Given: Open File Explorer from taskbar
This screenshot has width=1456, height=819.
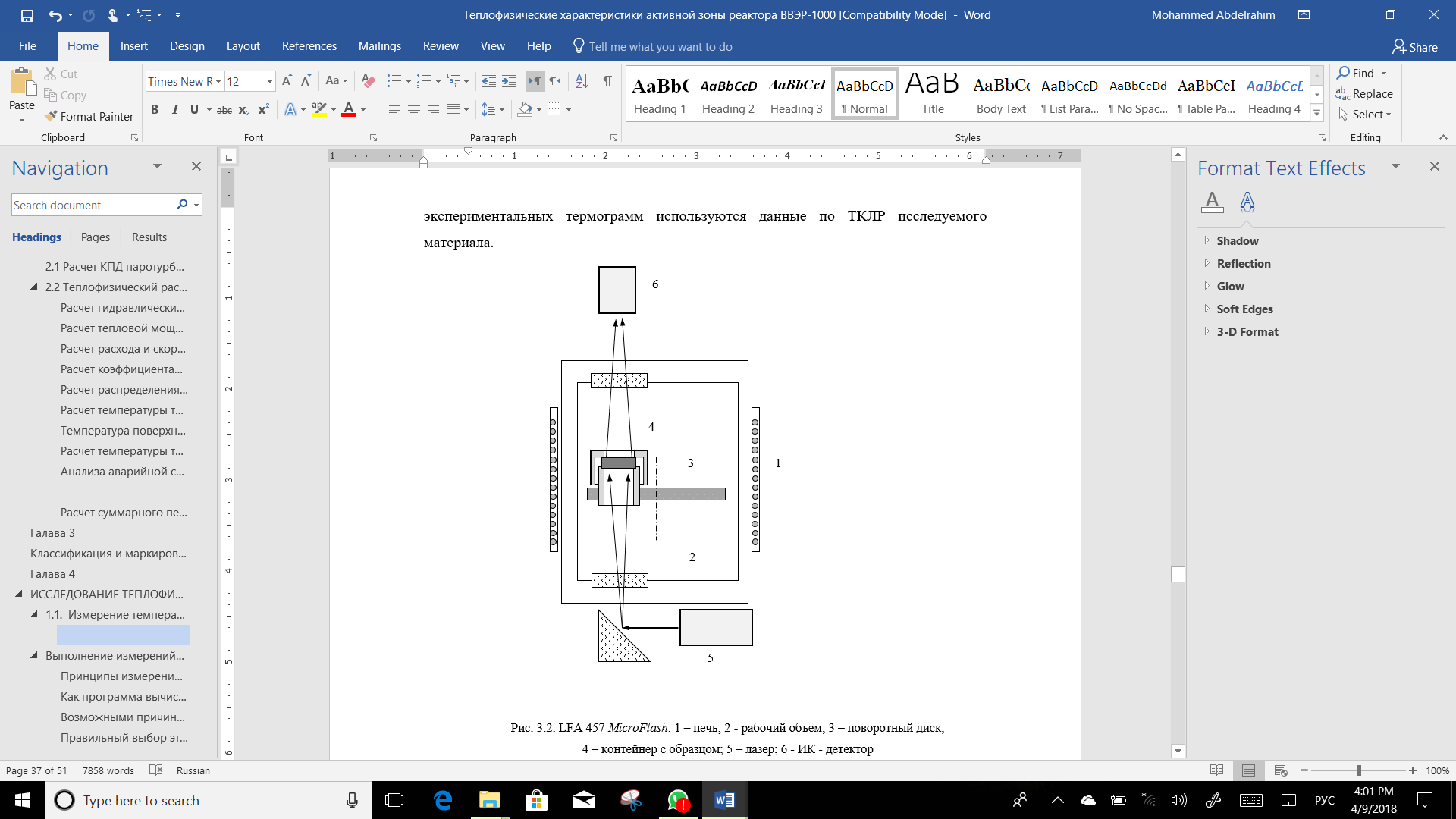Looking at the screenshot, I should coord(489,800).
